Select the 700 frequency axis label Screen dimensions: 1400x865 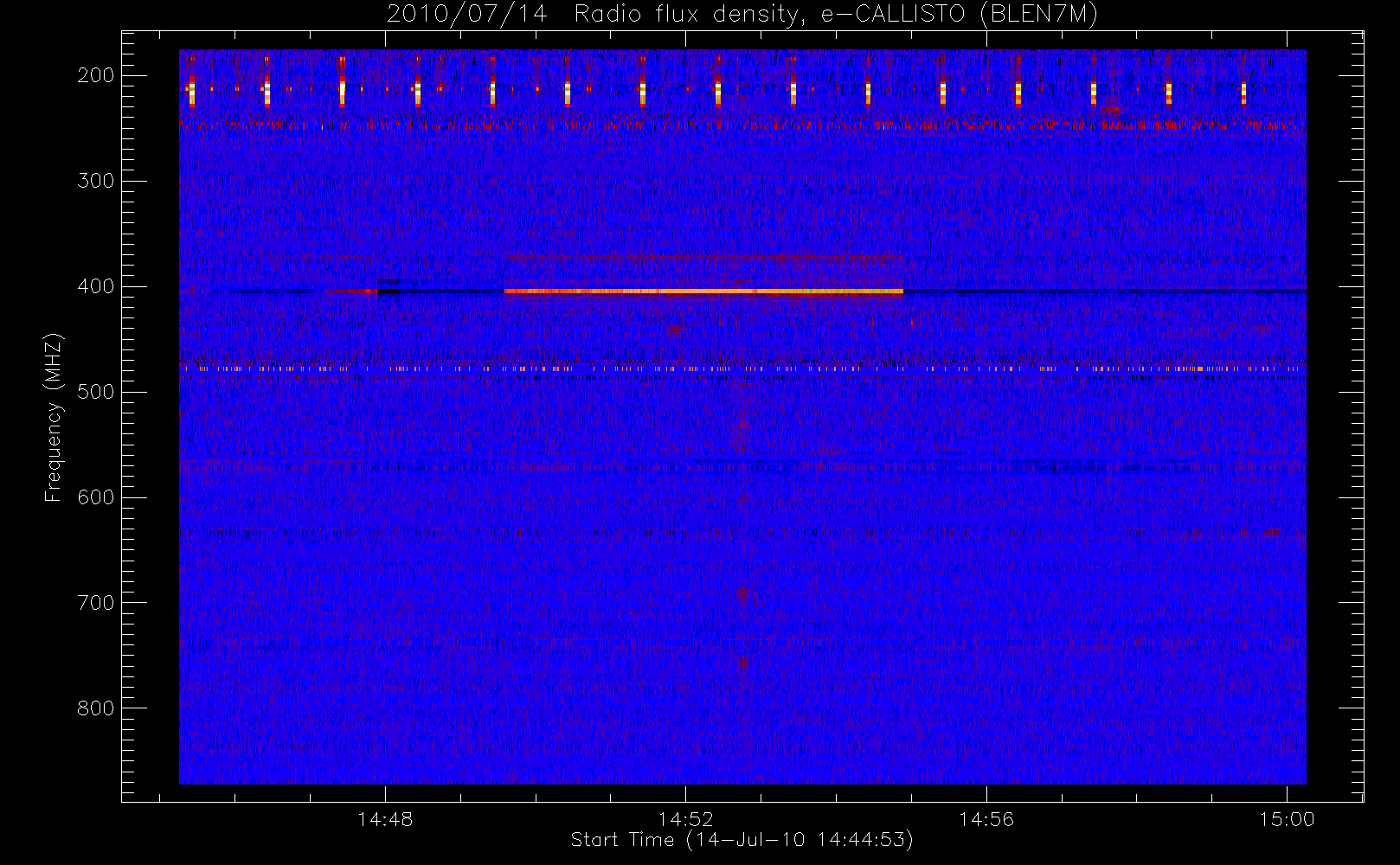(95, 603)
